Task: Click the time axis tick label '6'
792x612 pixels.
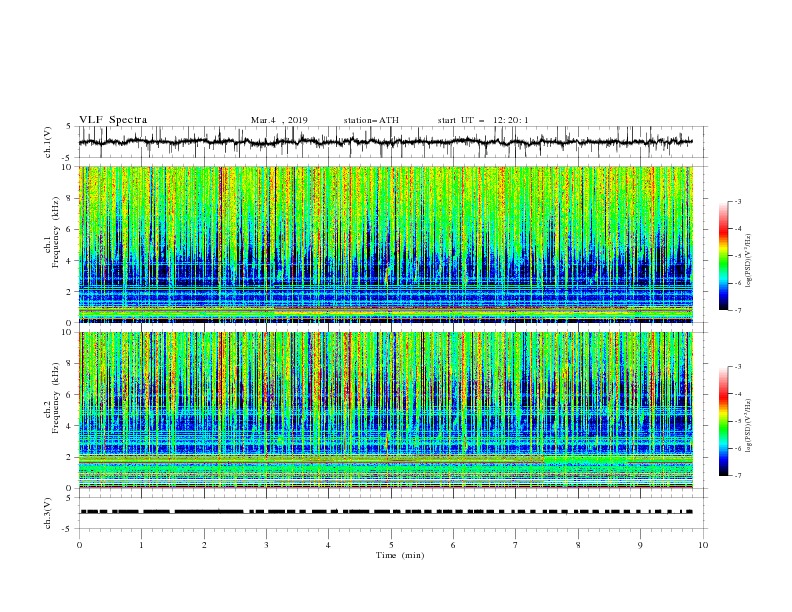Action: (453, 545)
